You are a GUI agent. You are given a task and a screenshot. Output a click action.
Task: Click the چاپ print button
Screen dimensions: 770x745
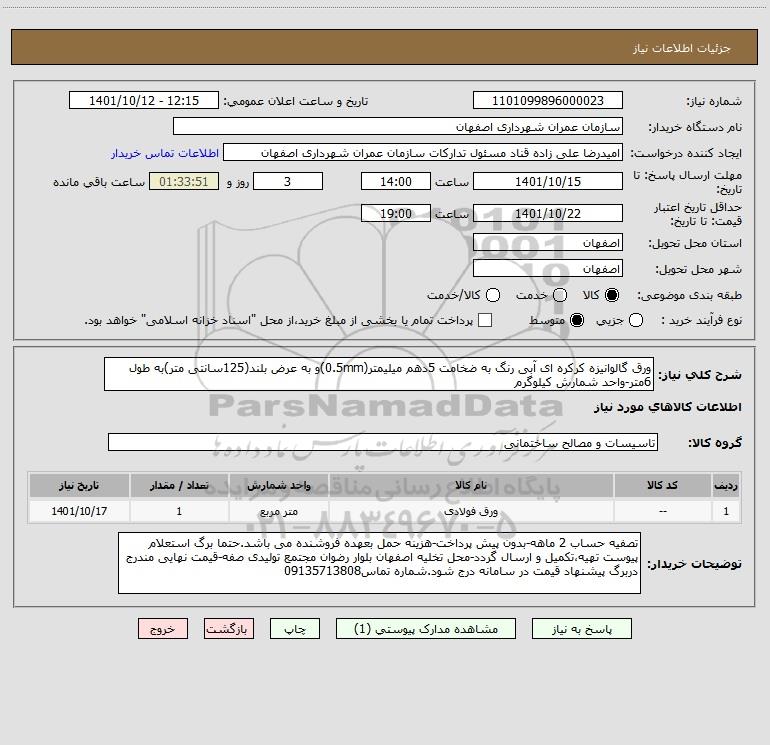(x=295, y=629)
